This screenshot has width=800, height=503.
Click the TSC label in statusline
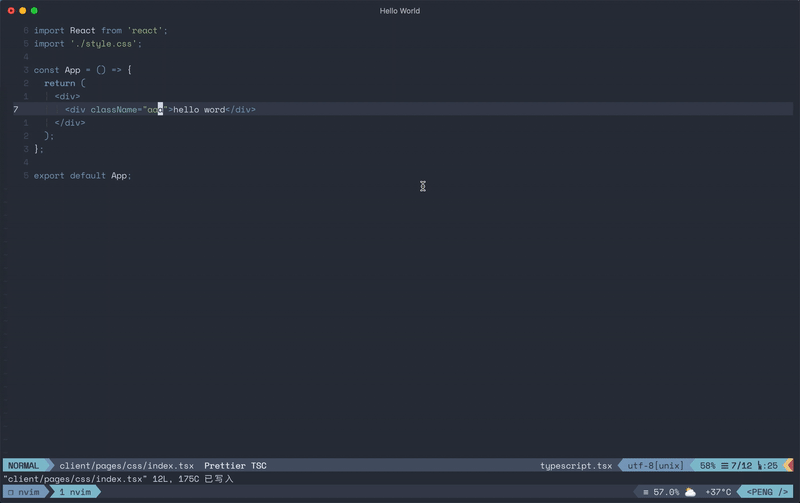point(259,466)
